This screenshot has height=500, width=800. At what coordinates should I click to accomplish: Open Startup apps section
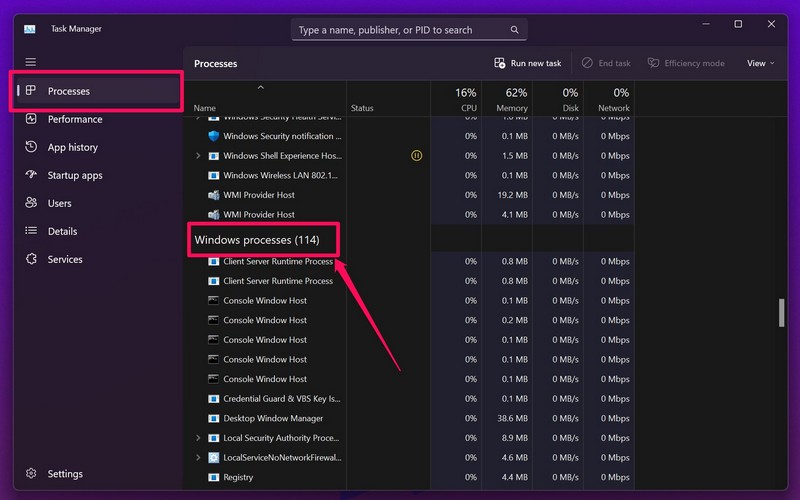pyautogui.click(x=75, y=175)
